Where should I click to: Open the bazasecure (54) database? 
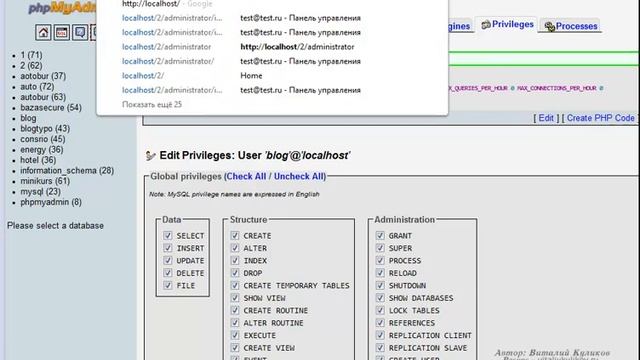coord(51,108)
